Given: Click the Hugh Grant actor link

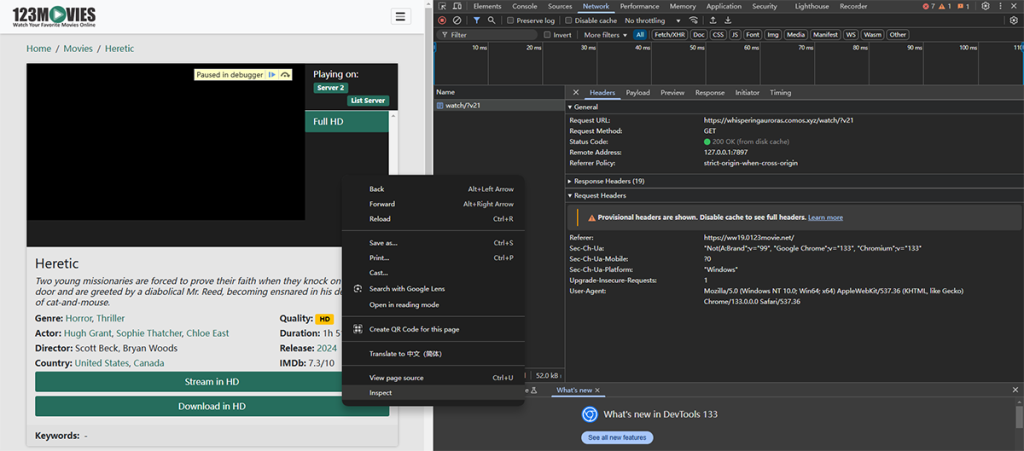Looking at the screenshot, I should [x=88, y=334].
